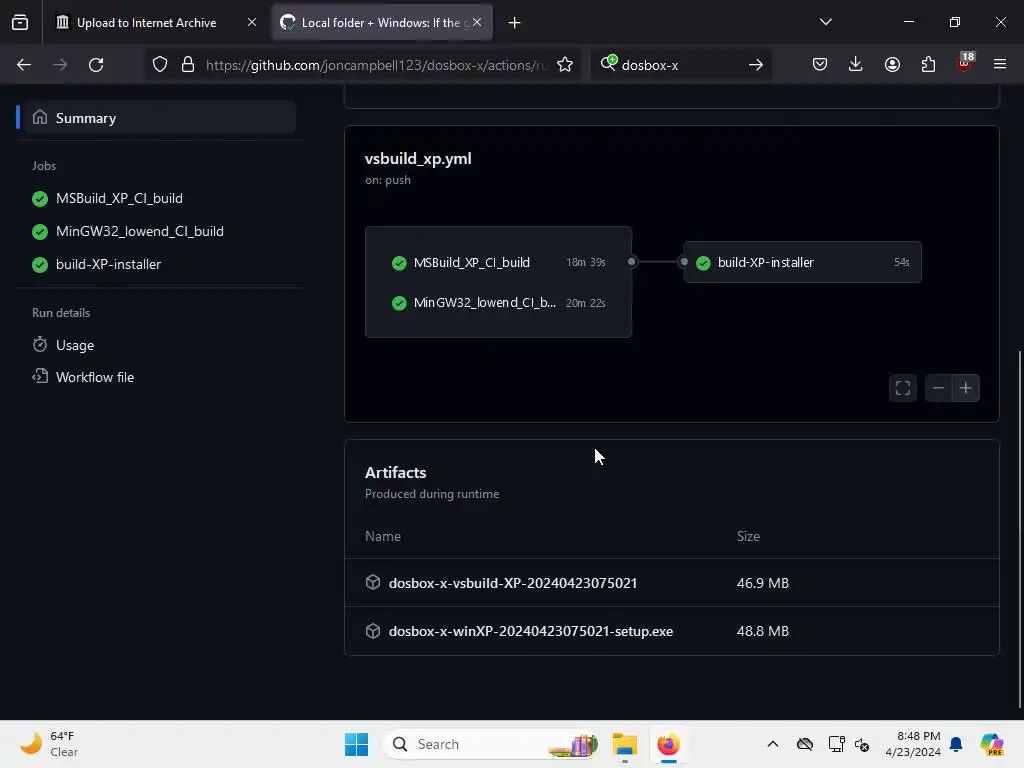
Task: Click the Workflow file icon
Action: (x=40, y=376)
